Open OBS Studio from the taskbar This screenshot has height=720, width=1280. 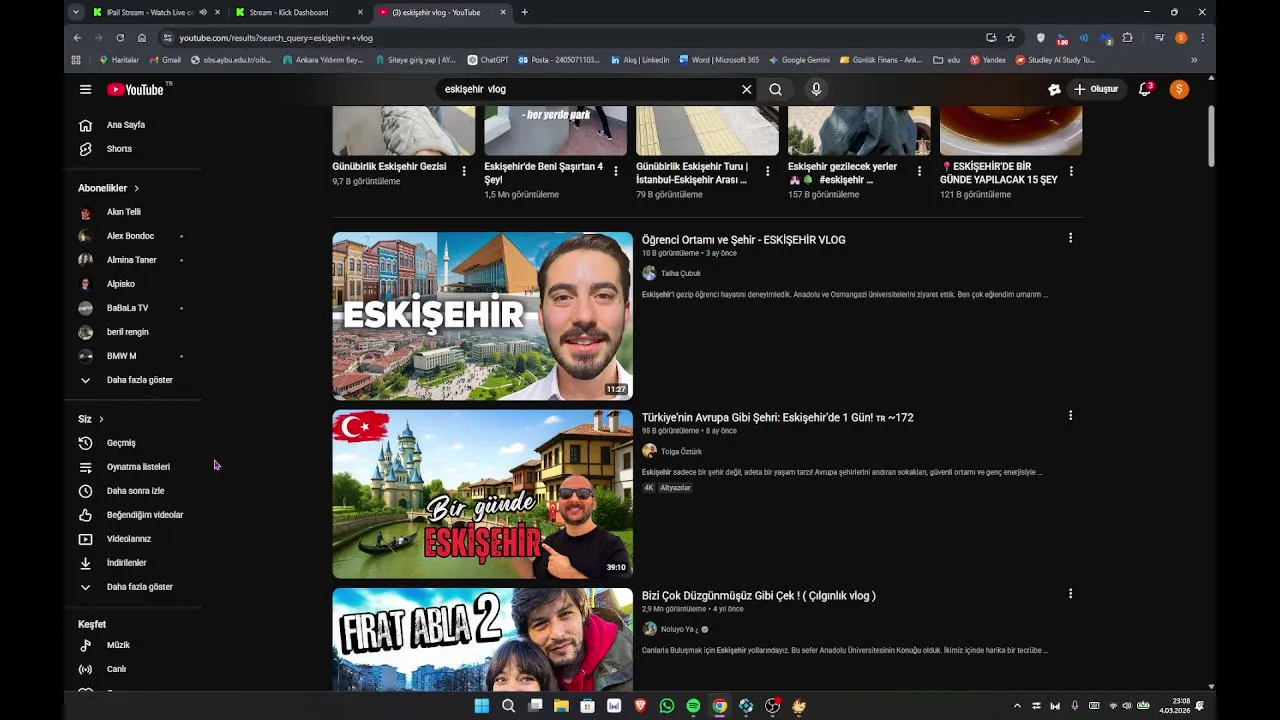[x=772, y=706]
